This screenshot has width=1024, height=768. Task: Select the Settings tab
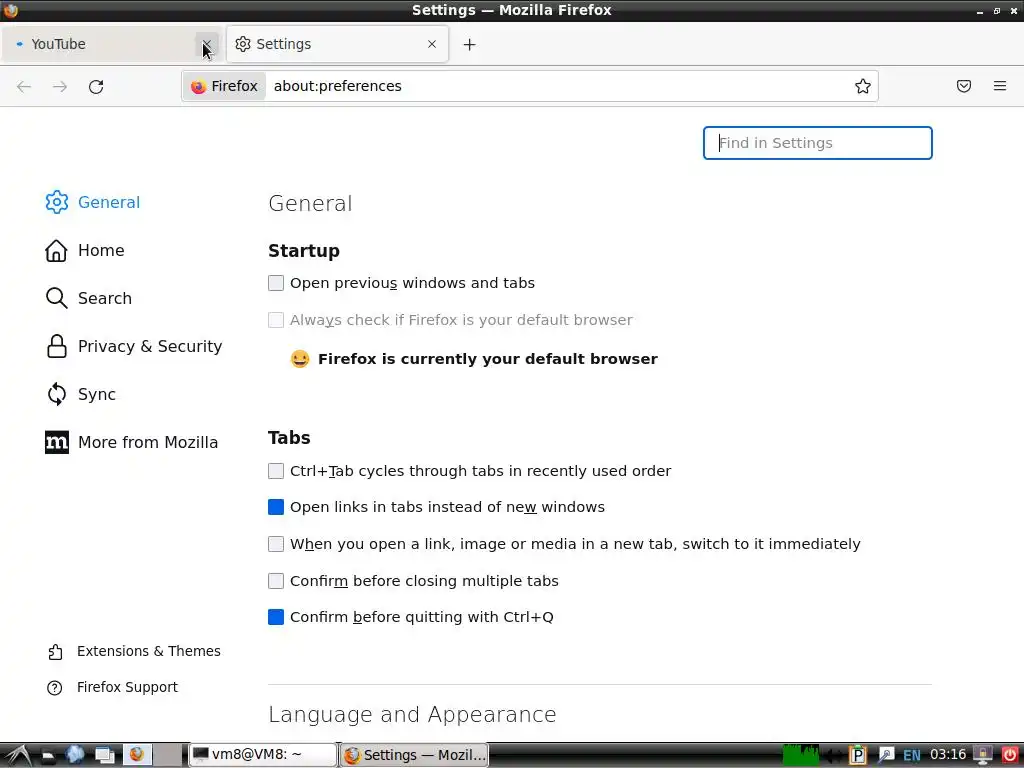(337, 44)
